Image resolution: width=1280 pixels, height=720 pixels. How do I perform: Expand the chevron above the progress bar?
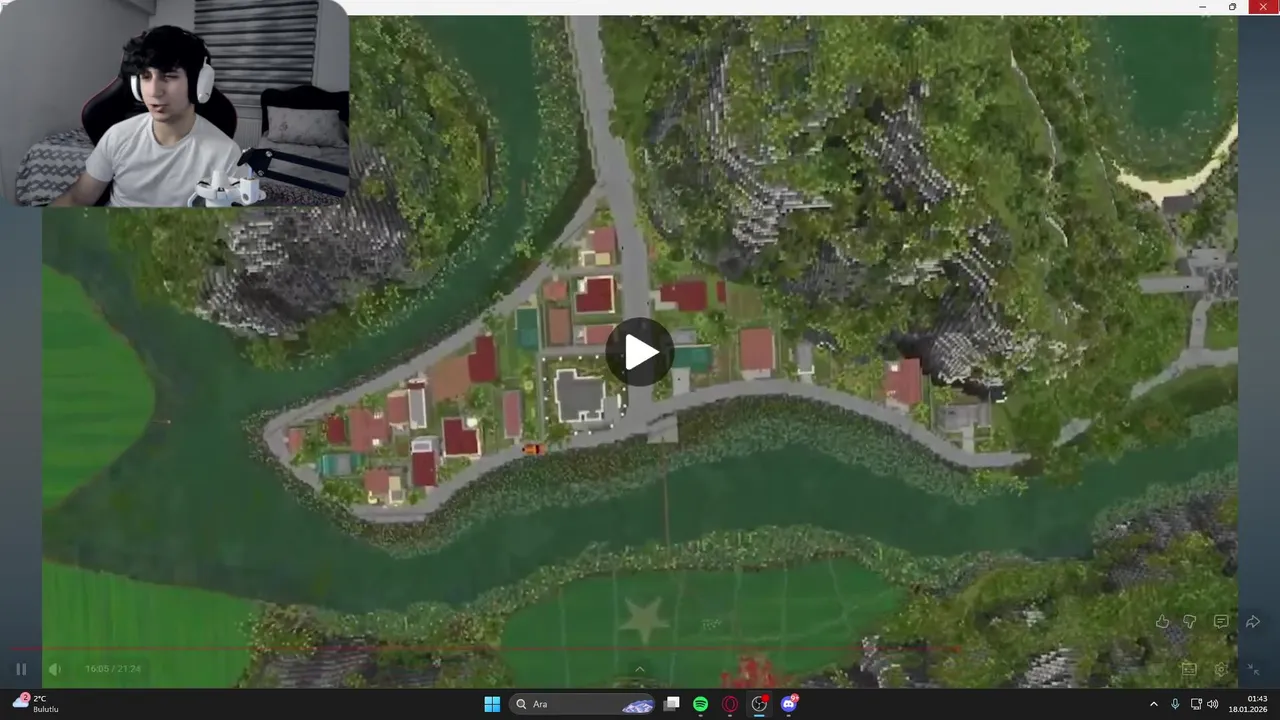tap(640, 669)
